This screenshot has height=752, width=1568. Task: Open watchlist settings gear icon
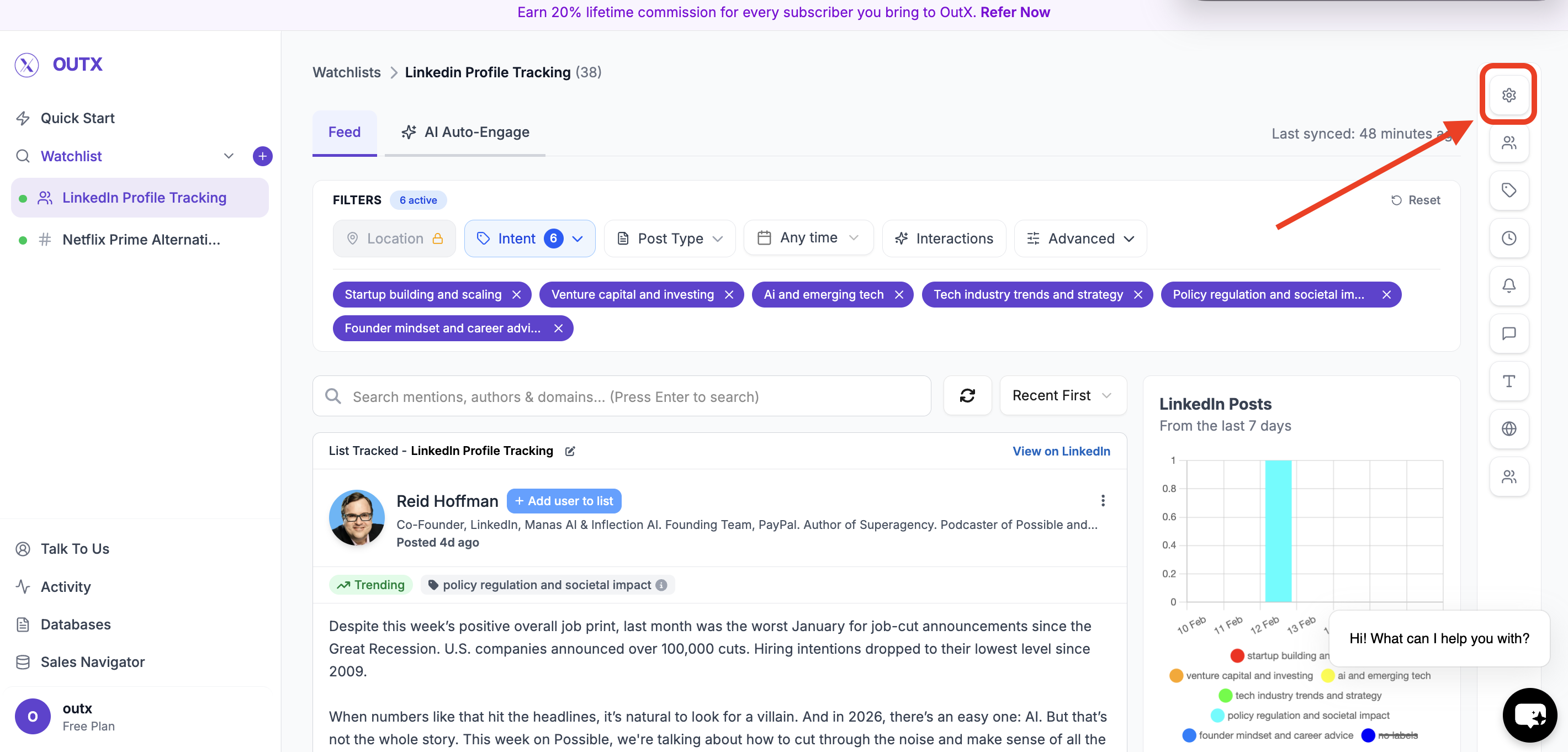[1508, 95]
